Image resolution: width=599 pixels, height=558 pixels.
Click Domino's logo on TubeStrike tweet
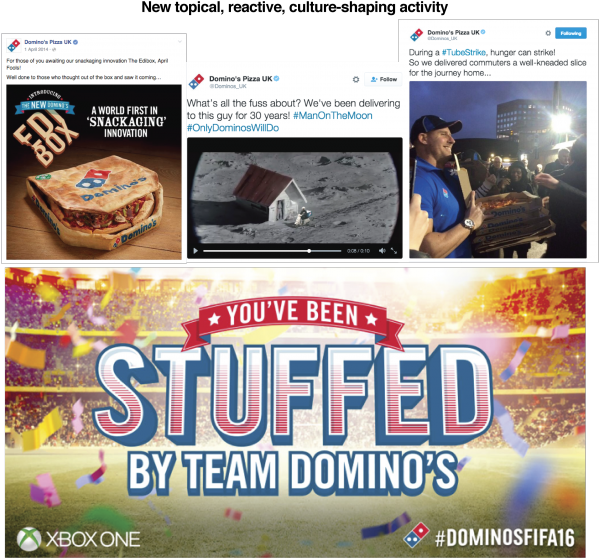[x=416, y=35]
